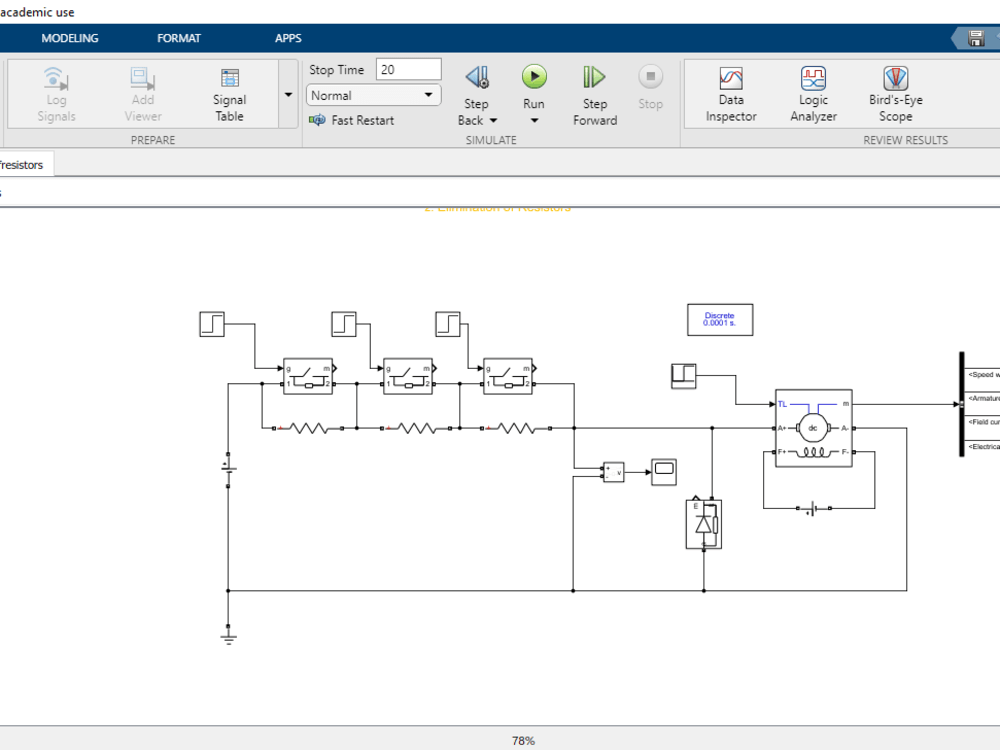Select the third series resistor
The height and width of the screenshot is (750, 1000).
(516, 428)
